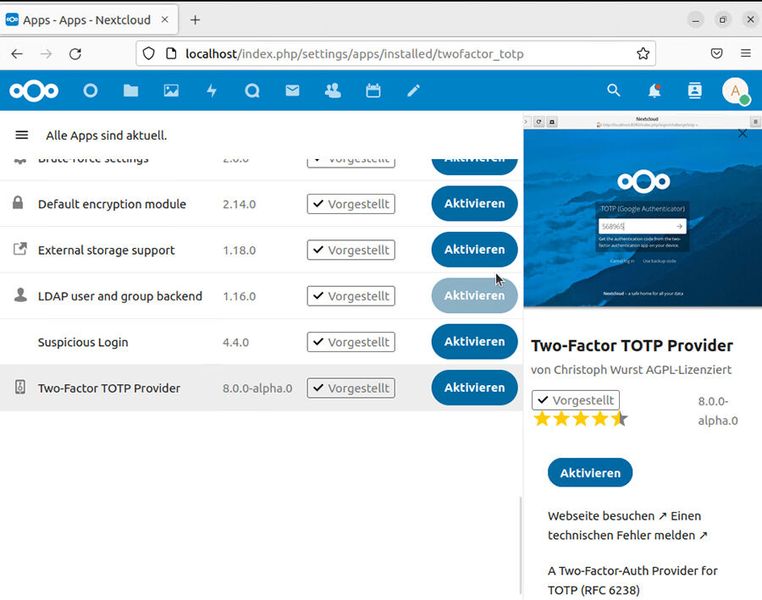Click the URL address bar

click(396, 53)
